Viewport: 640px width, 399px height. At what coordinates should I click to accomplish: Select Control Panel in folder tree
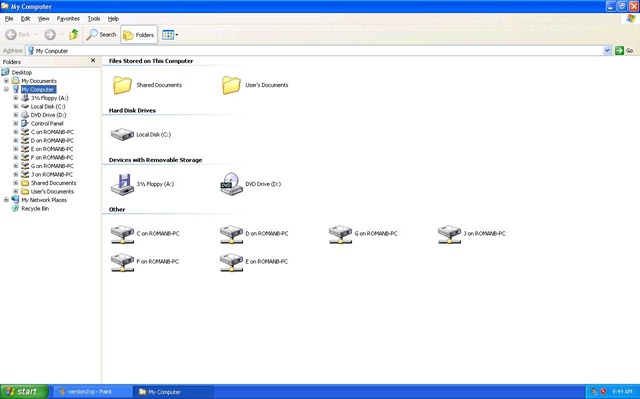pos(47,123)
